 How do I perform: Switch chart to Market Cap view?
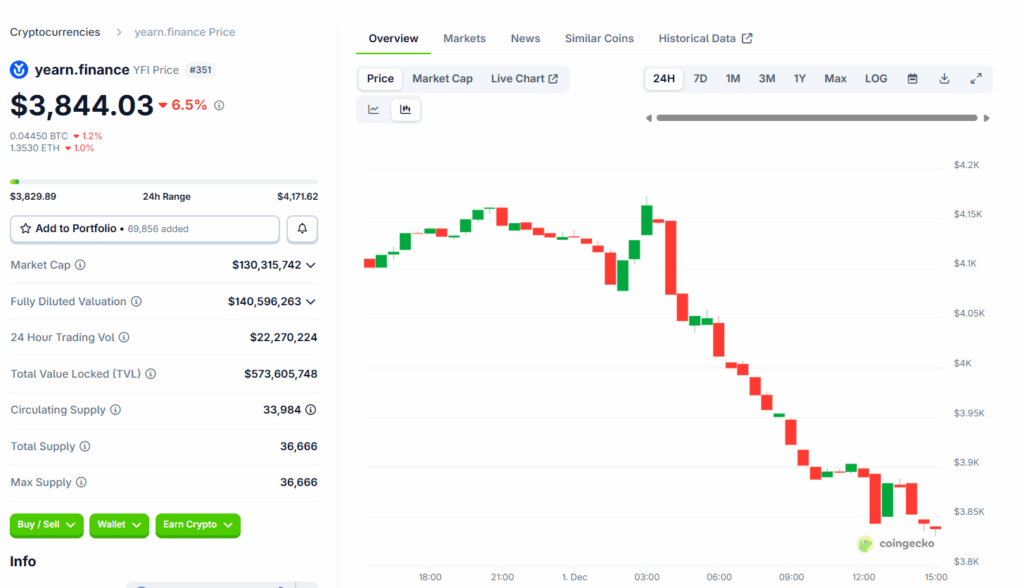(x=442, y=78)
